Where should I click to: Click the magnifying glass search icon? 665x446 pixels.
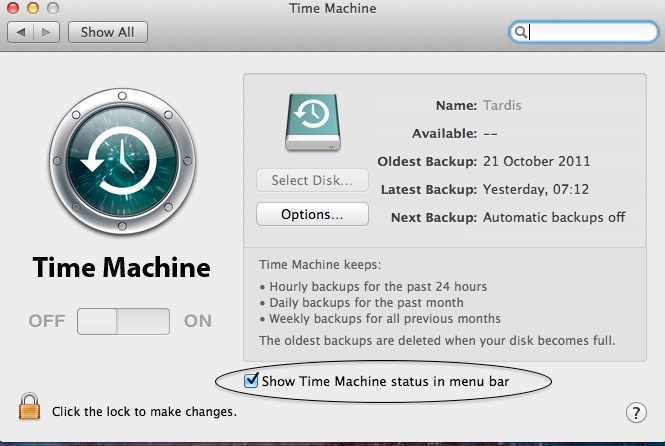click(521, 32)
